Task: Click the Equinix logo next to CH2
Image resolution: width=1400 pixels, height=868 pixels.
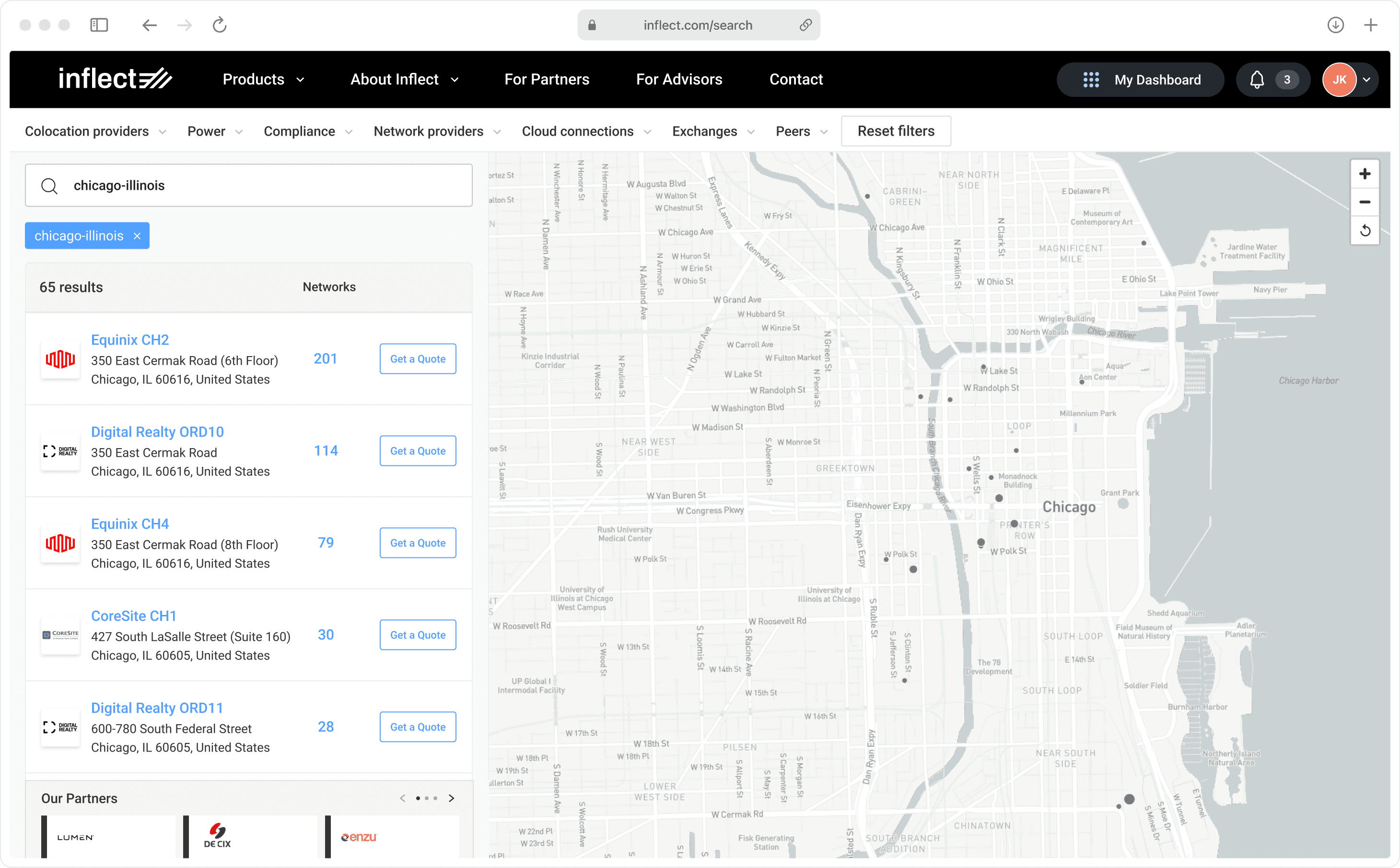Action: (x=60, y=359)
